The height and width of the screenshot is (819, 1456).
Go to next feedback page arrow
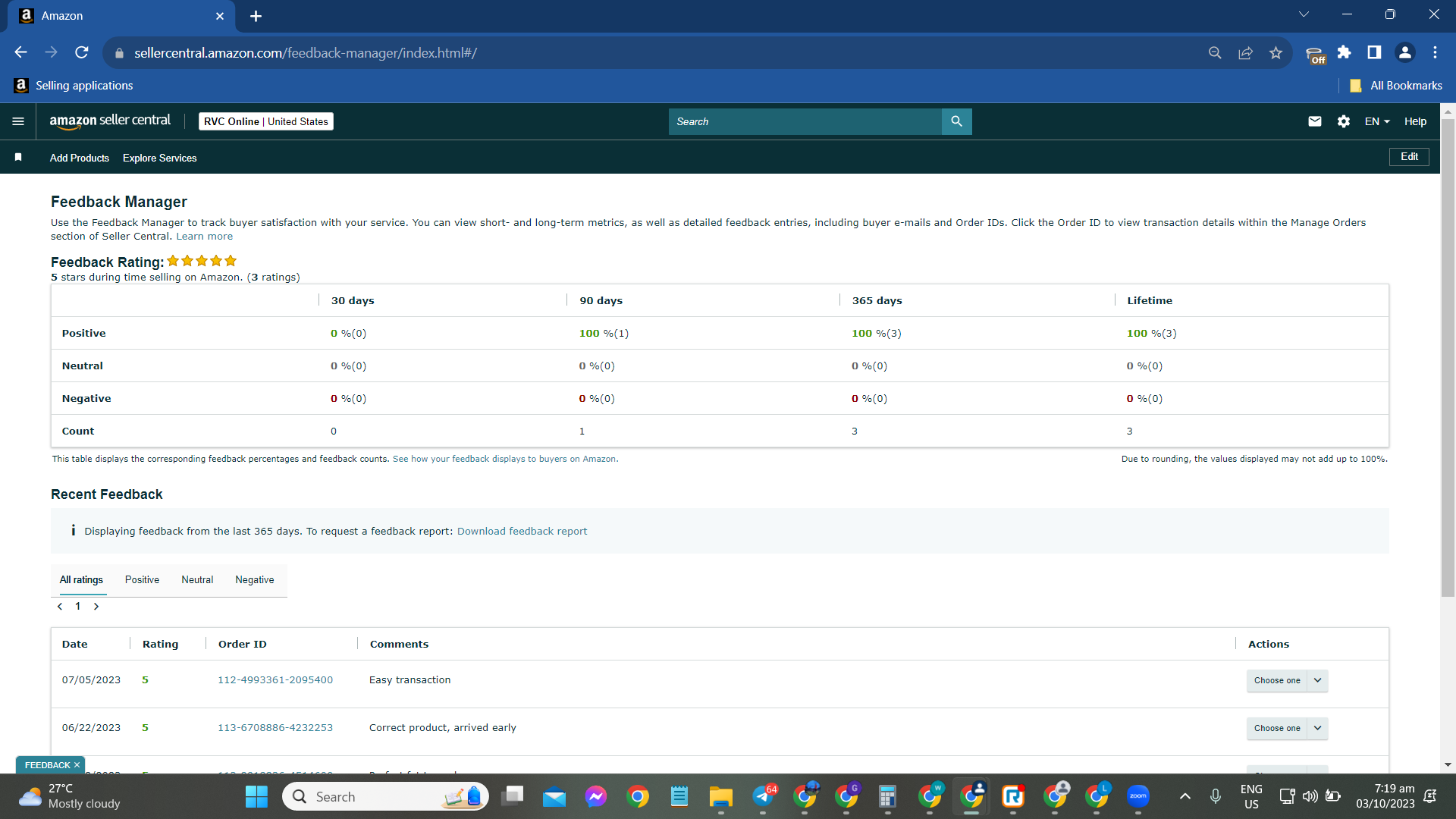tap(96, 607)
